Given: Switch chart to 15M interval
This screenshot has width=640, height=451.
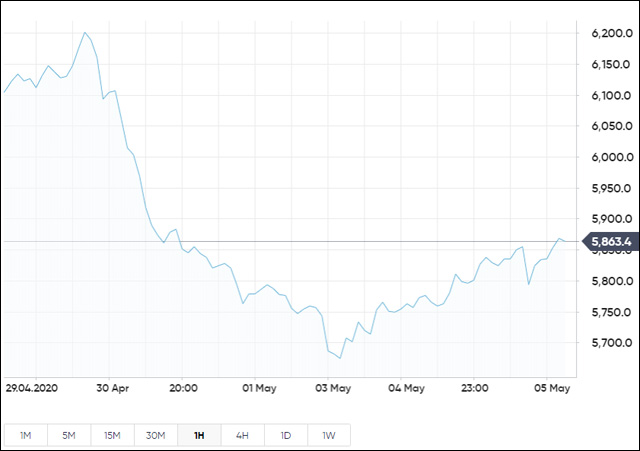Looking at the screenshot, I should tap(112, 435).
